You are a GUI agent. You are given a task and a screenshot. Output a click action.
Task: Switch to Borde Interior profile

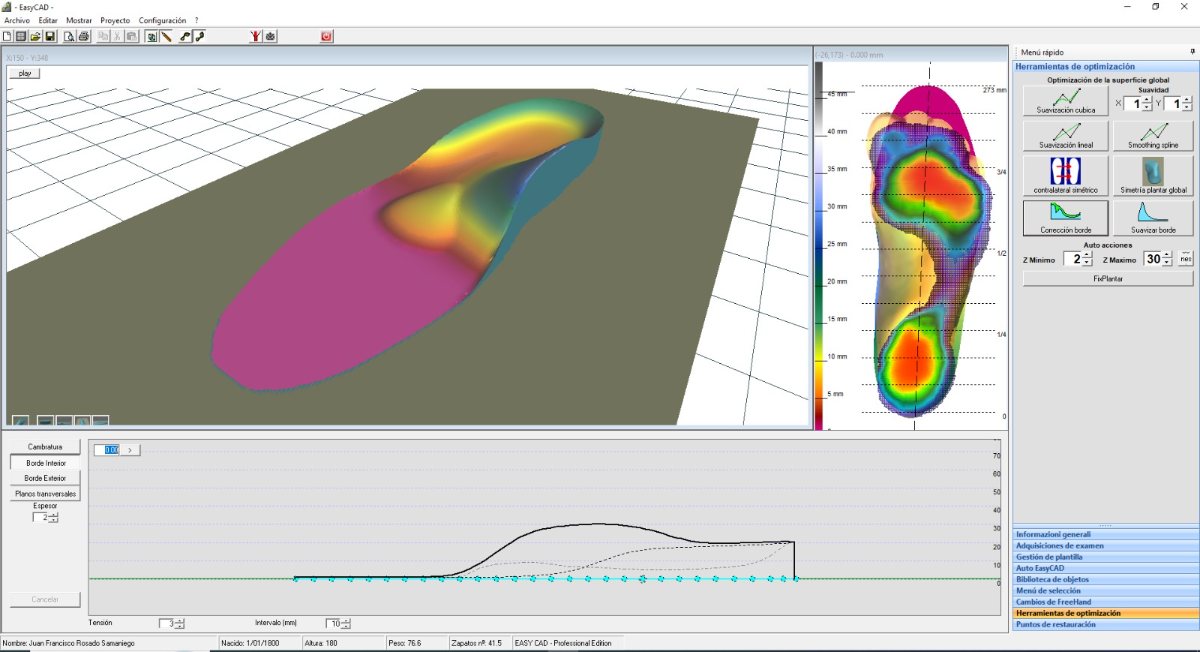point(45,463)
